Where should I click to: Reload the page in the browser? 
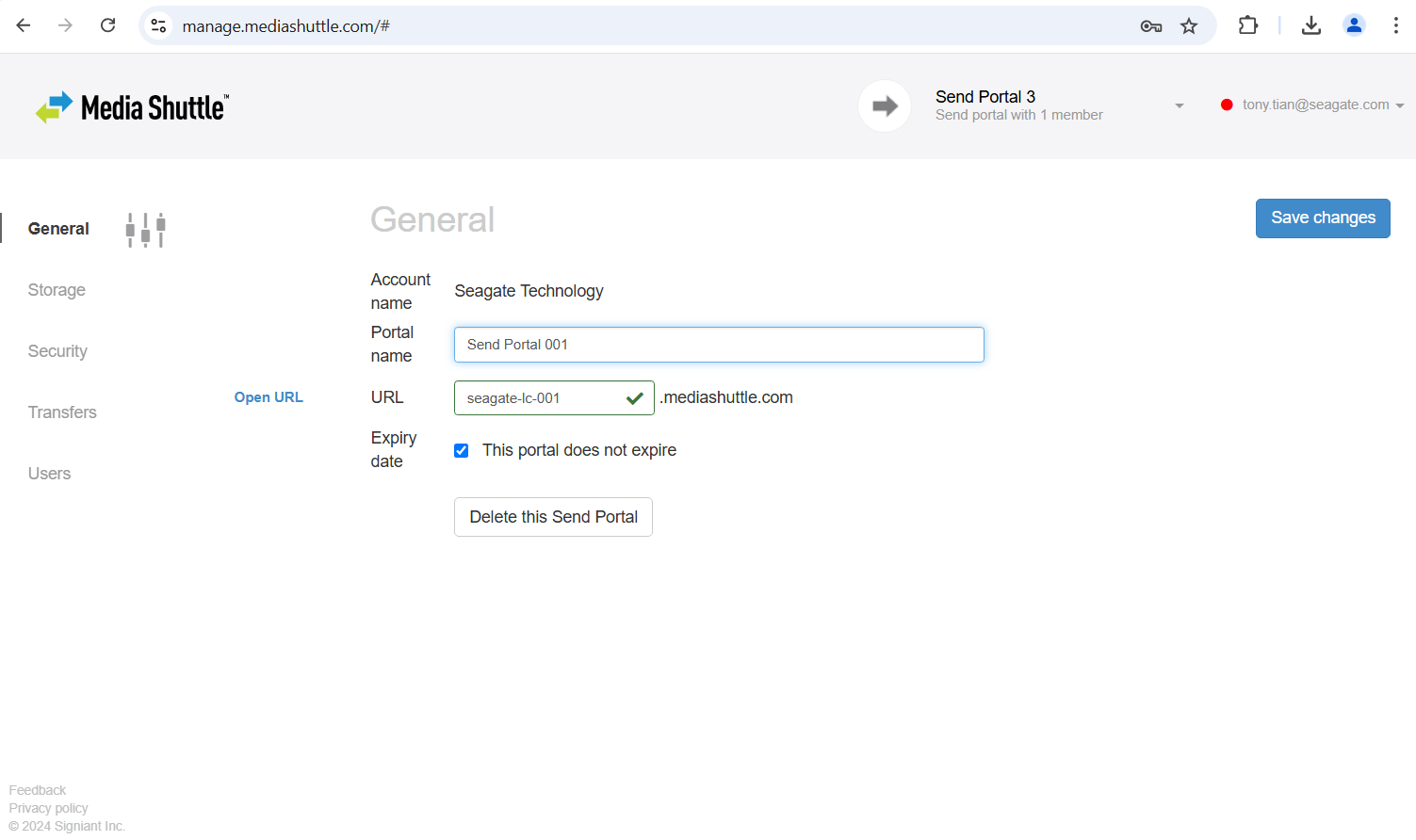pos(108,25)
